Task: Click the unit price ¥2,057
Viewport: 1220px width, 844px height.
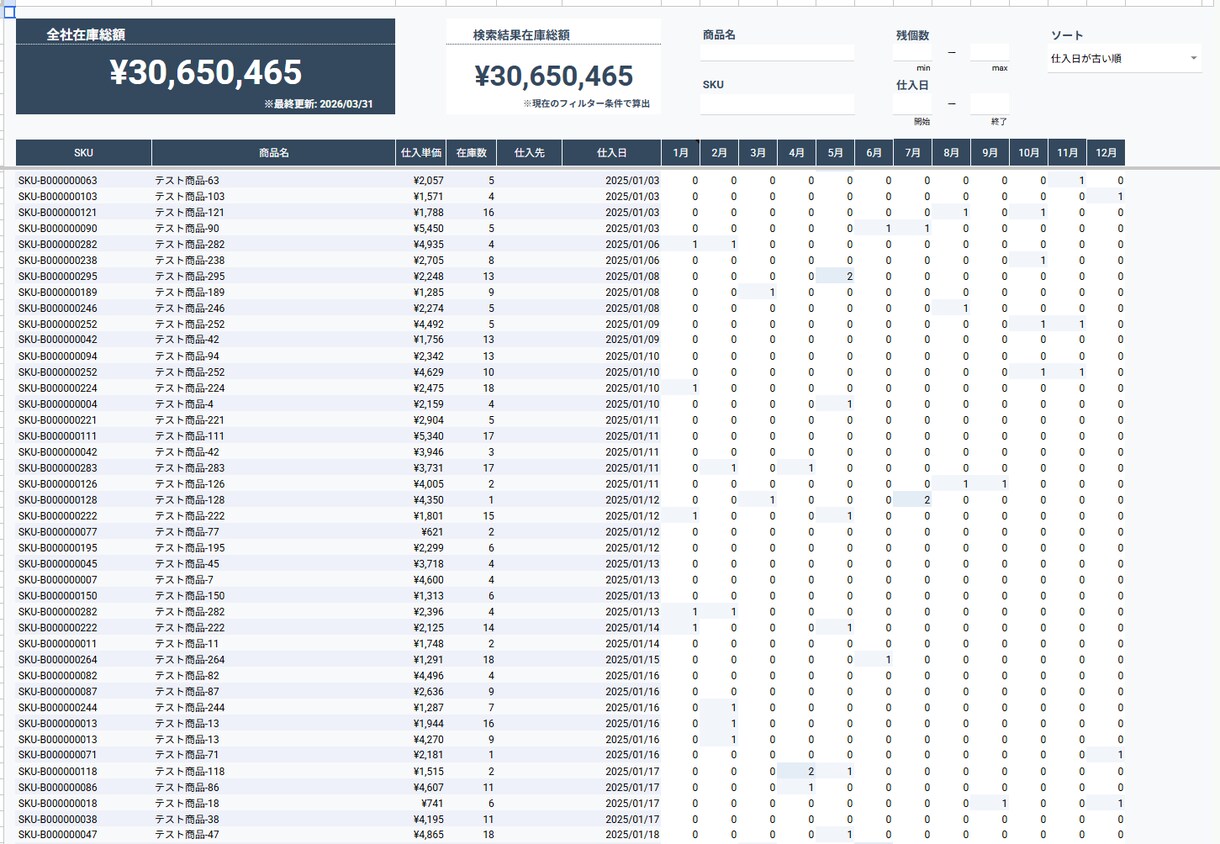Action: (x=428, y=181)
